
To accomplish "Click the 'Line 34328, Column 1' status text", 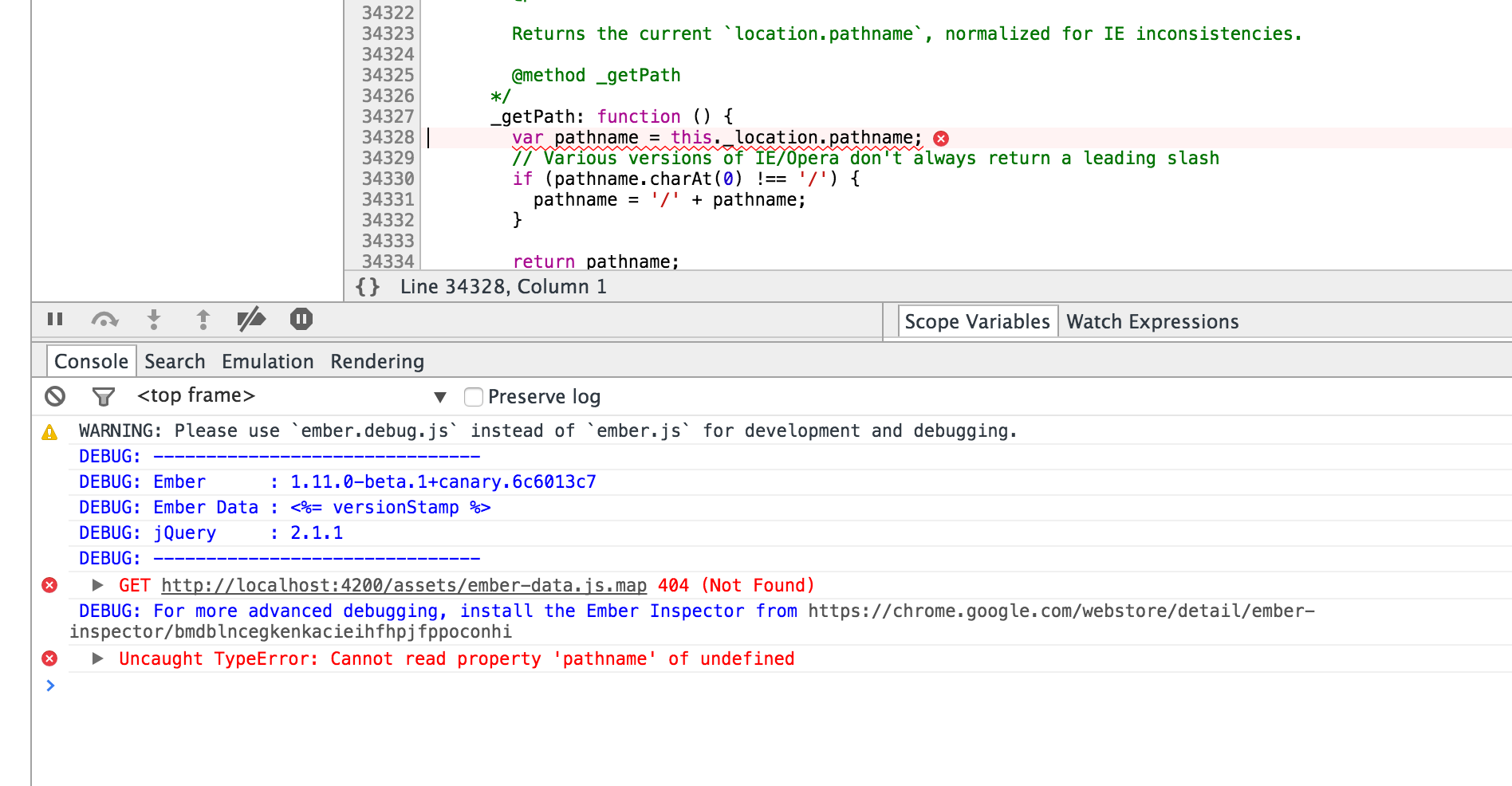I will [503, 287].
